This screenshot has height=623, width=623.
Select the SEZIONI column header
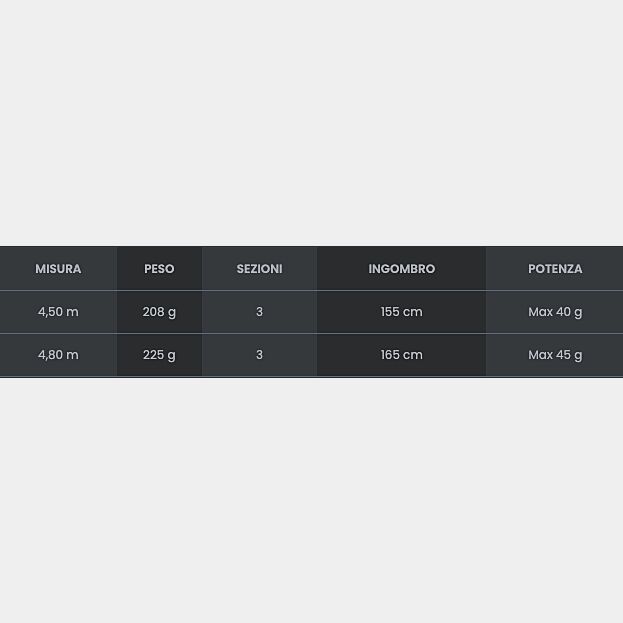[x=259, y=269]
